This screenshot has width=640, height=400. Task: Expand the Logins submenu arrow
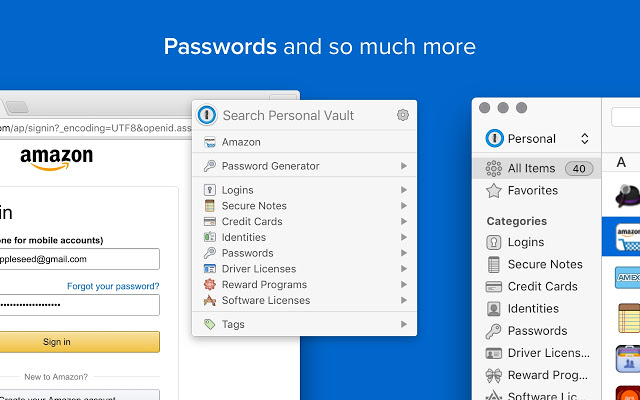coord(404,190)
